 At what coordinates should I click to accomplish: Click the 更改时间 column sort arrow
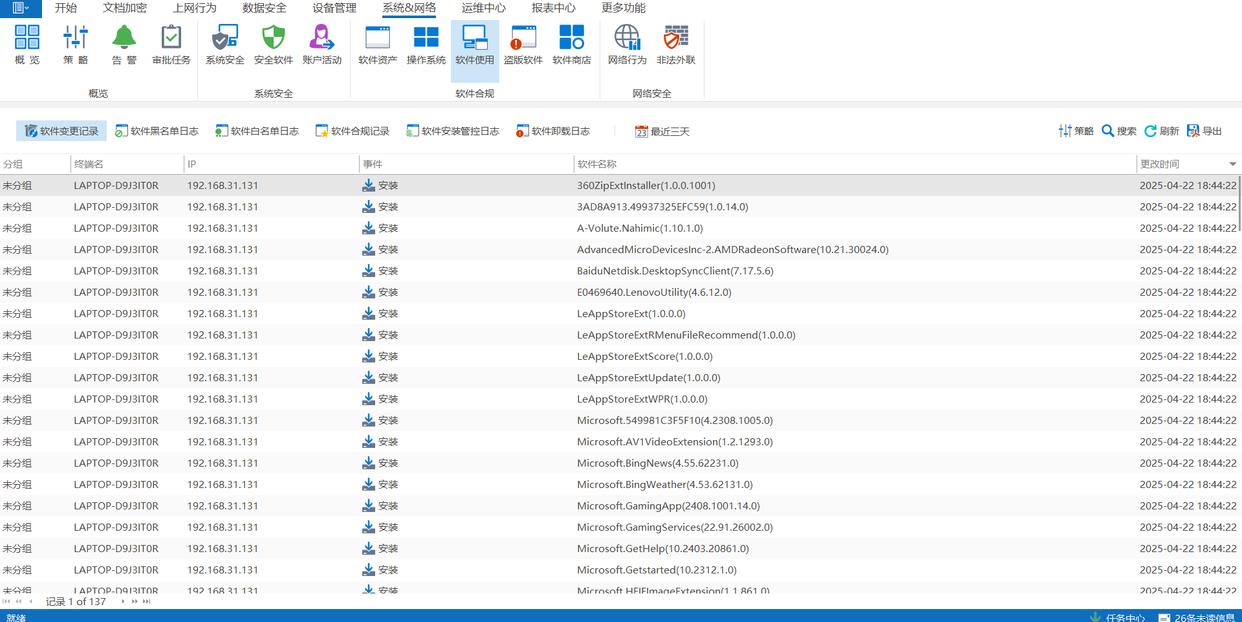1232,164
